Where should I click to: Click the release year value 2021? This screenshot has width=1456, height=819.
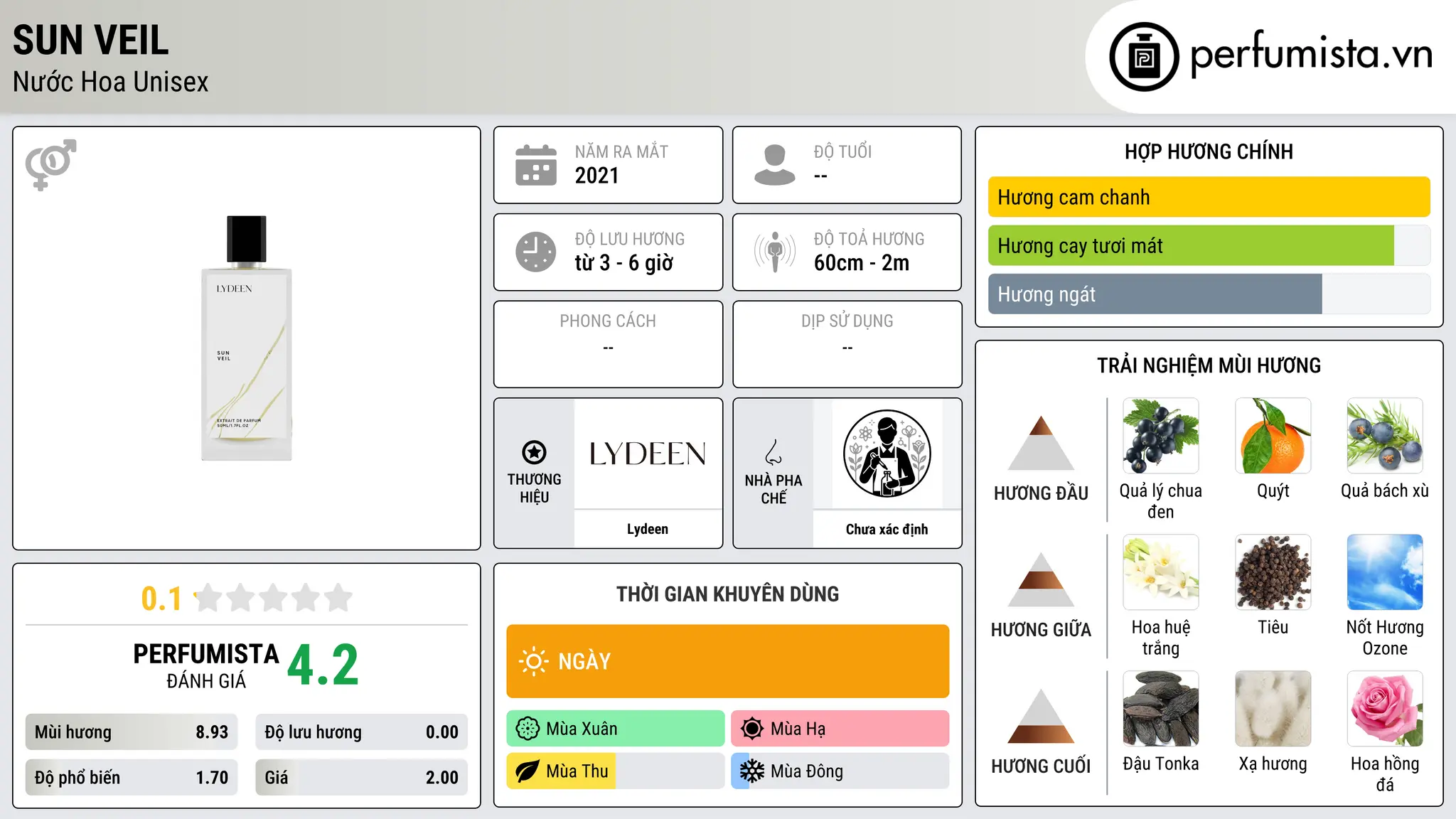click(596, 176)
